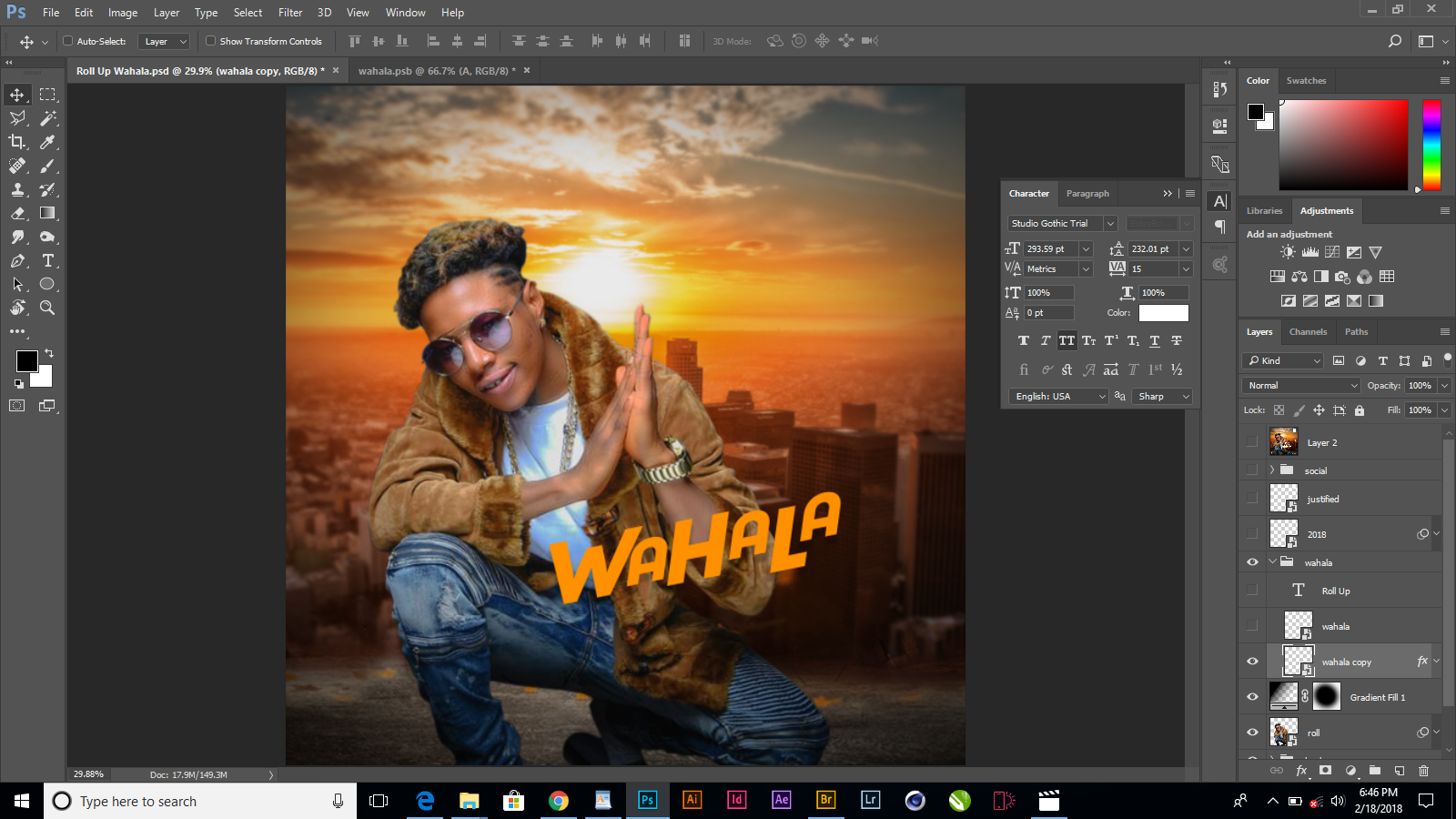Select the Ellipse shape tool
Viewport: 1456px width, 819px height.
[x=47, y=284]
